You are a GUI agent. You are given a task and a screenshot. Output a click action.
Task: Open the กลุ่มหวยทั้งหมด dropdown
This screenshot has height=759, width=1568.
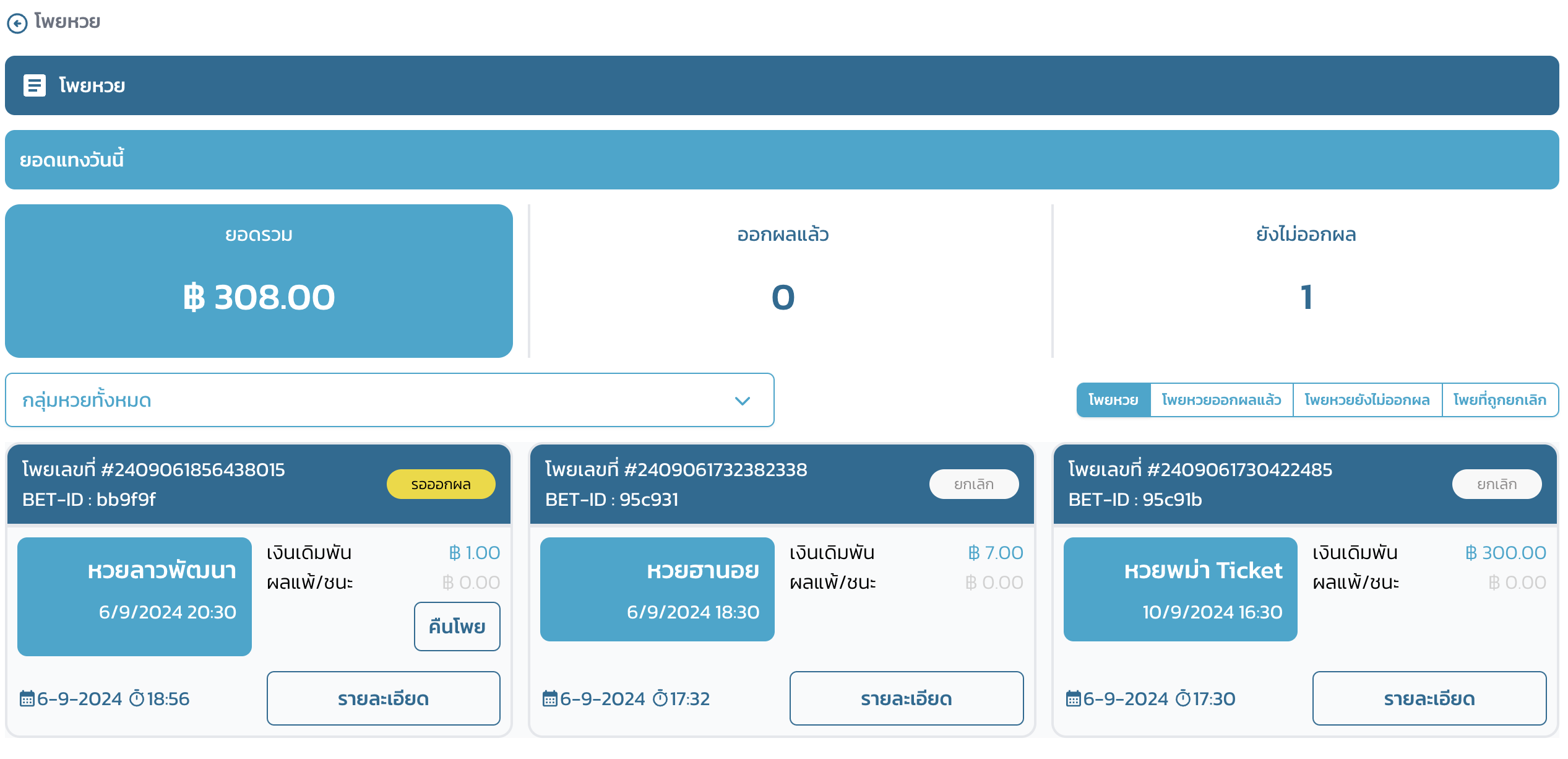pyautogui.click(x=389, y=401)
